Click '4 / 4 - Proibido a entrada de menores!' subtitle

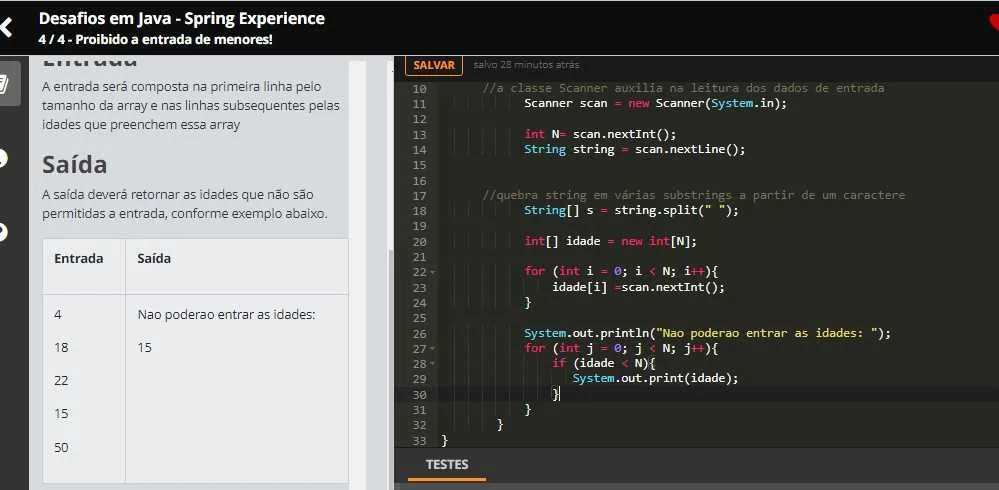pyautogui.click(x=155, y=40)
